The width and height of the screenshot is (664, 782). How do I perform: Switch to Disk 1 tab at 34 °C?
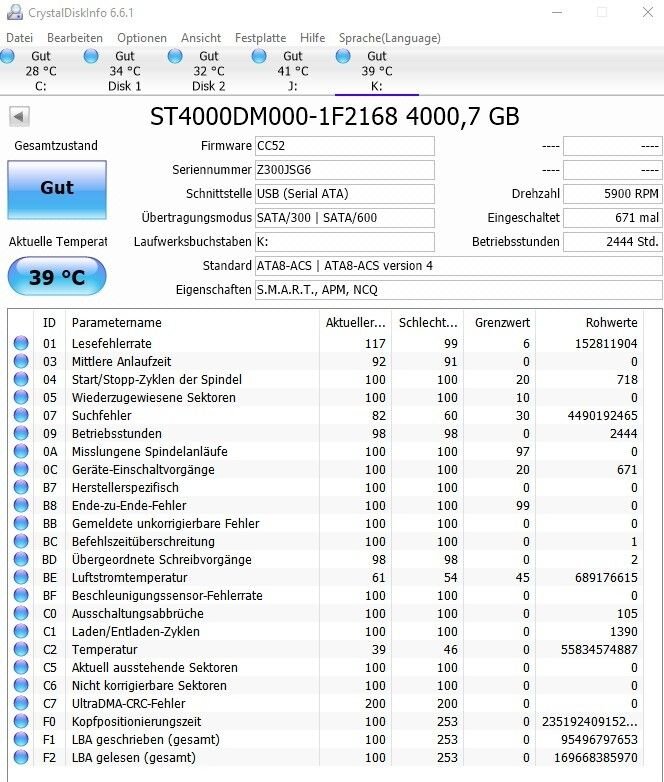125,71
